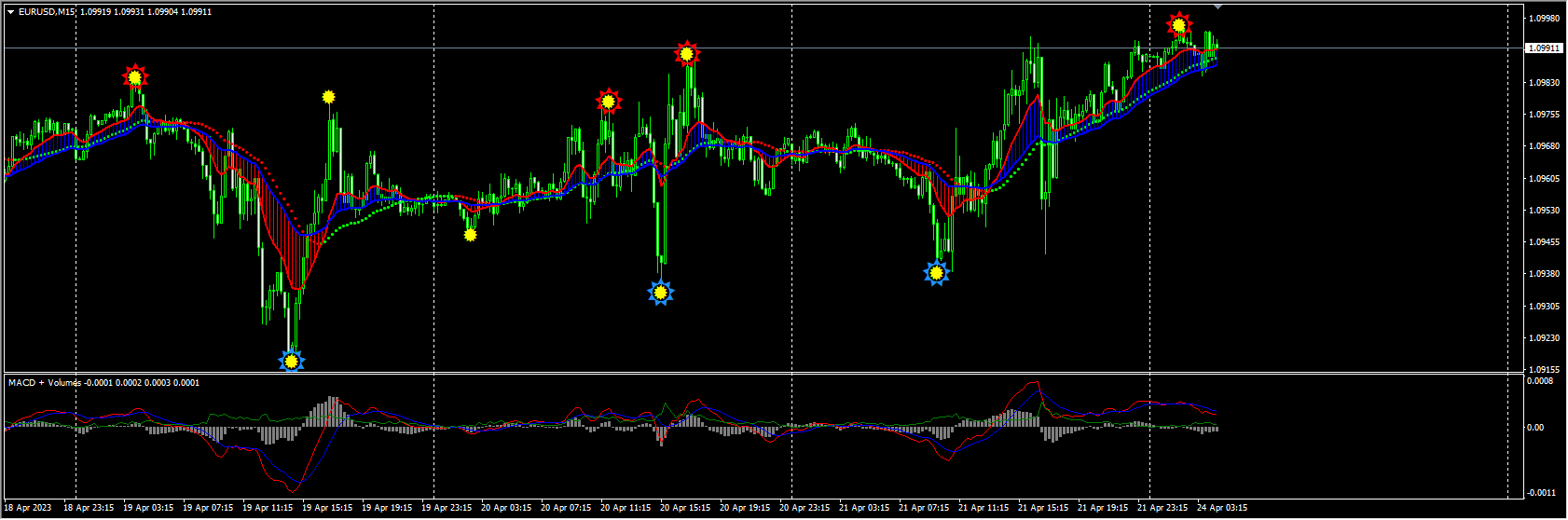Click the 20 Apr 23:15 time label

pyautogui.click(x=805, y=508)
